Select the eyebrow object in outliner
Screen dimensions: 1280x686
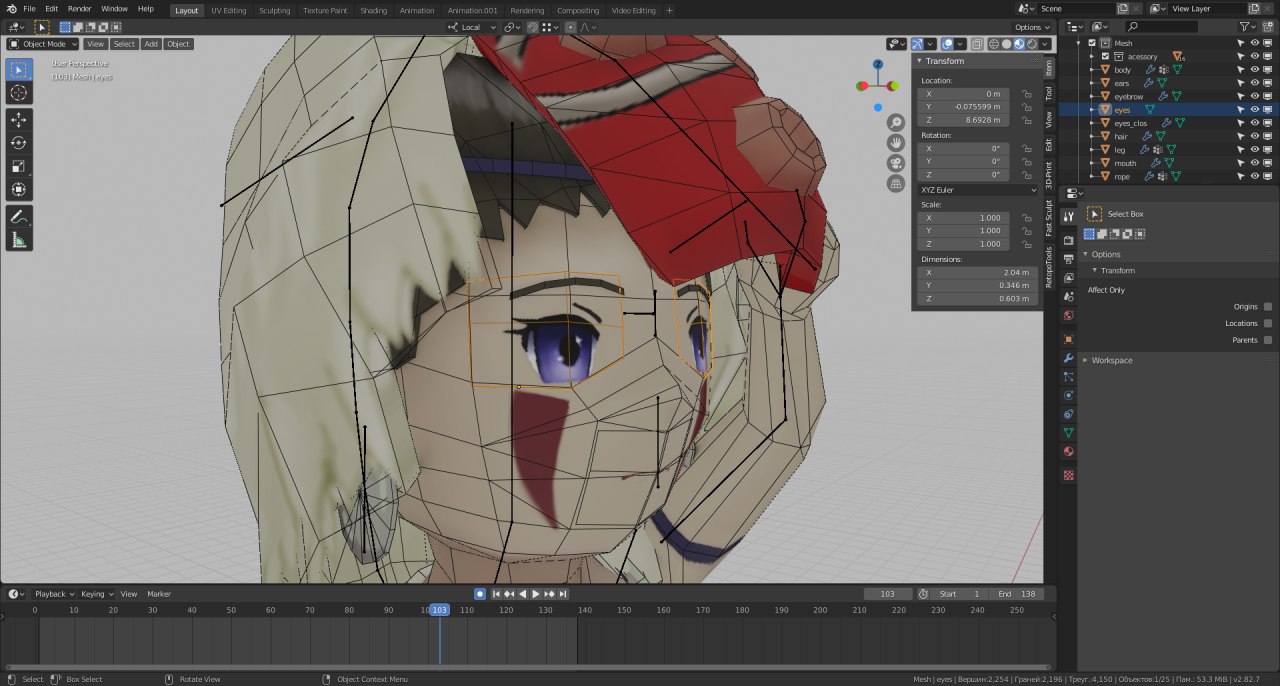pos(1128,96)
